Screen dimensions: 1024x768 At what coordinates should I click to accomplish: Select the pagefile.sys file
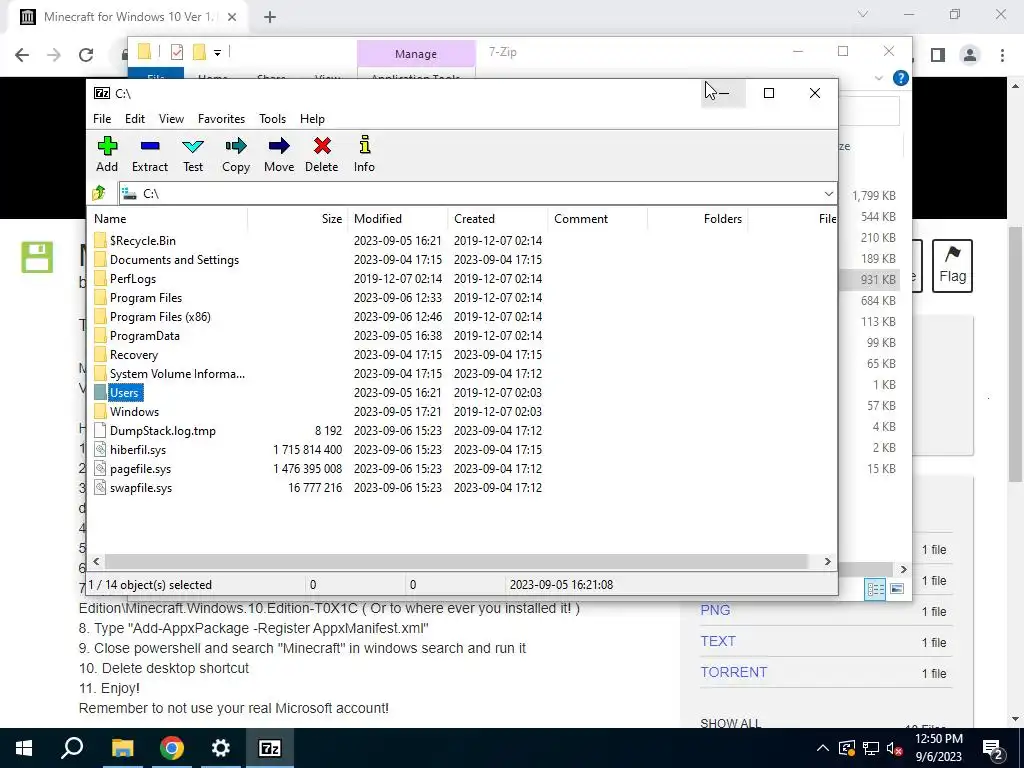(x=140, y=469)
